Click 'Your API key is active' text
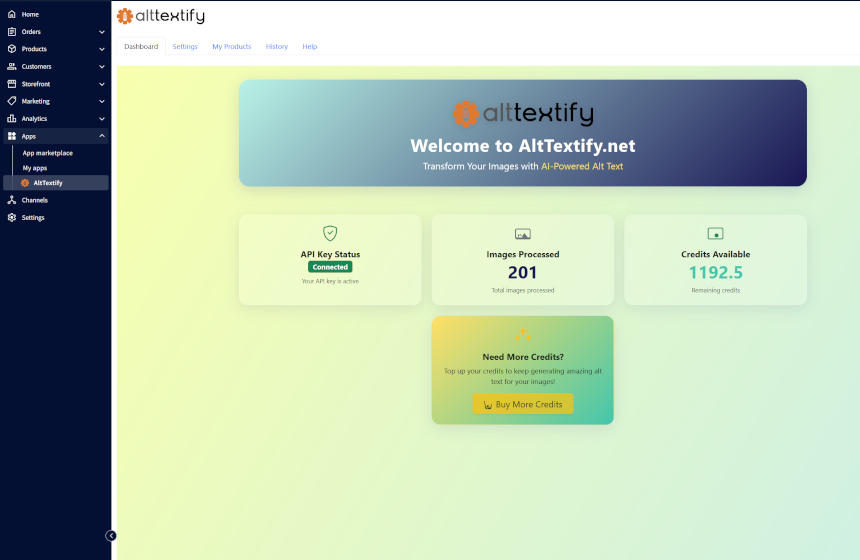The height and width of the screenshot is (560, 860). click(x=330, y=281)
